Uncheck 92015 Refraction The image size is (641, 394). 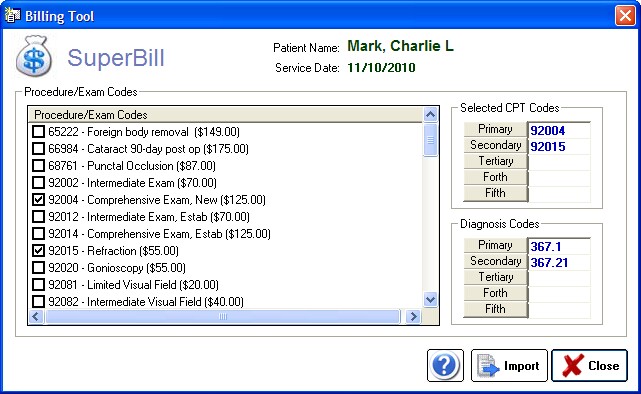[x=38, y=250]
